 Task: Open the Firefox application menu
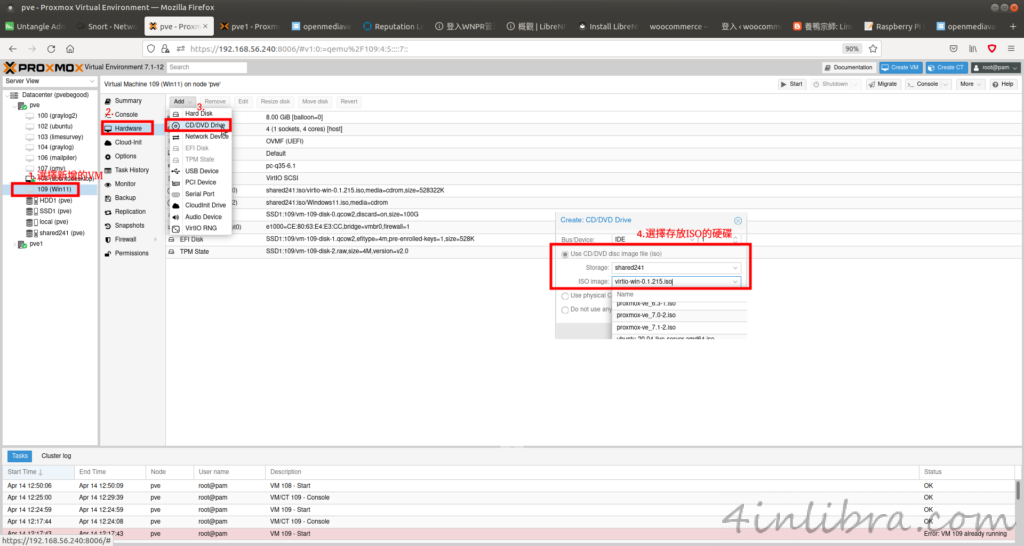[x=1011, y=48]
